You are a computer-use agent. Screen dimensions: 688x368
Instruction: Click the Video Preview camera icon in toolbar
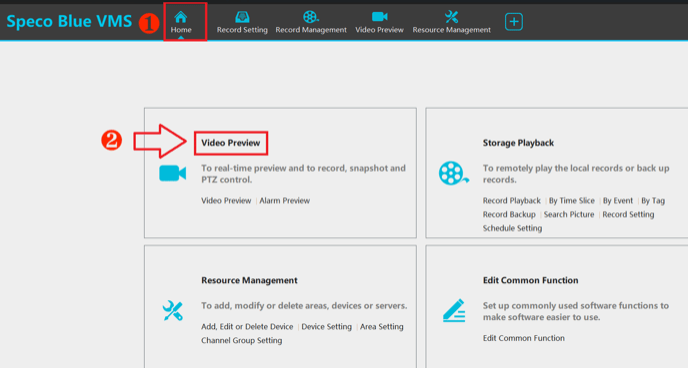(x=380, y=17)
